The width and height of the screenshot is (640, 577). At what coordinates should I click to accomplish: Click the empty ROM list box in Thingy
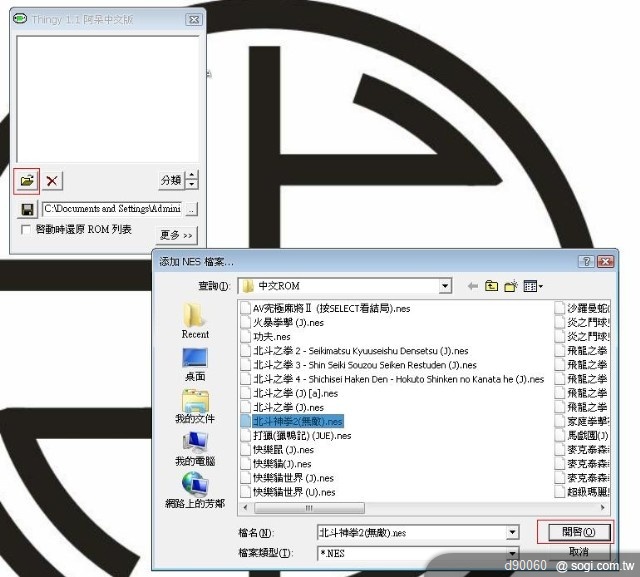click(x=108, y=99)
